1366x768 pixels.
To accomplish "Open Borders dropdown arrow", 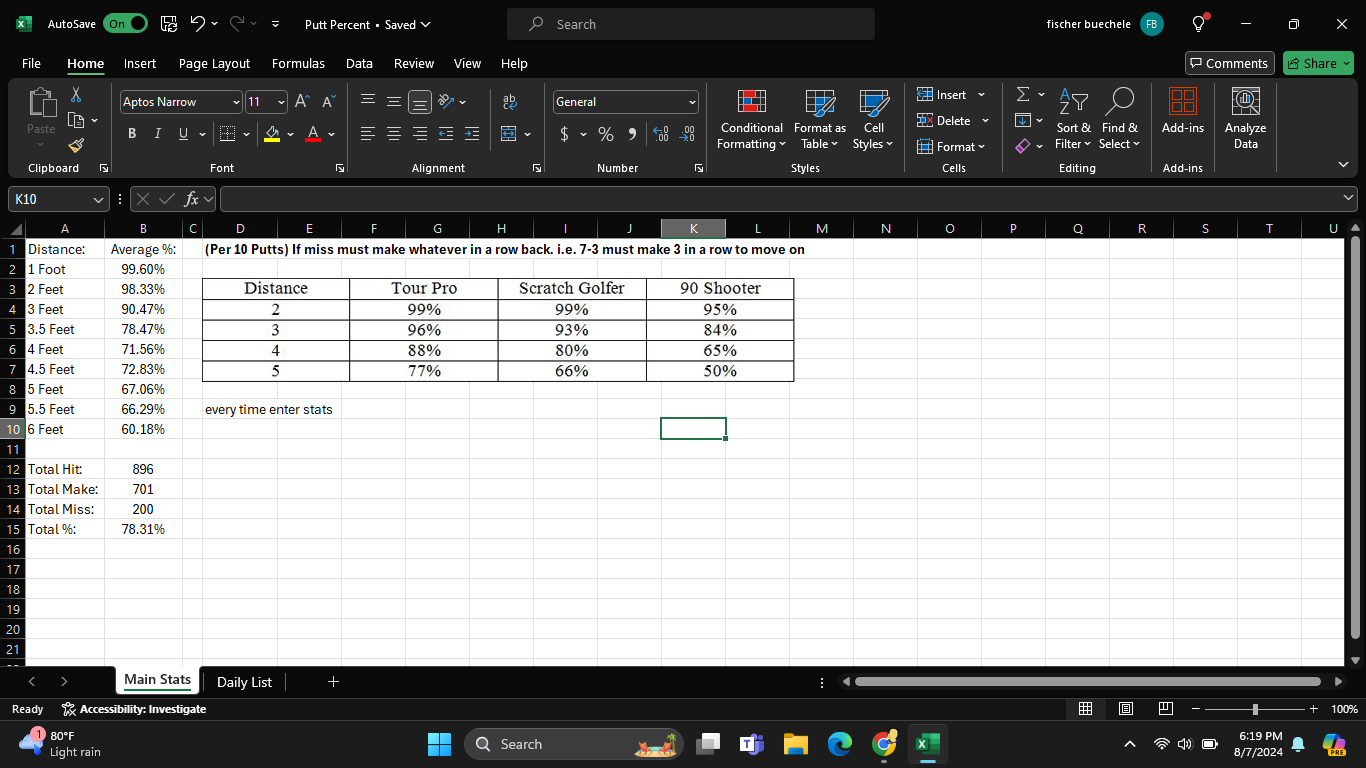I will [246, 134].
